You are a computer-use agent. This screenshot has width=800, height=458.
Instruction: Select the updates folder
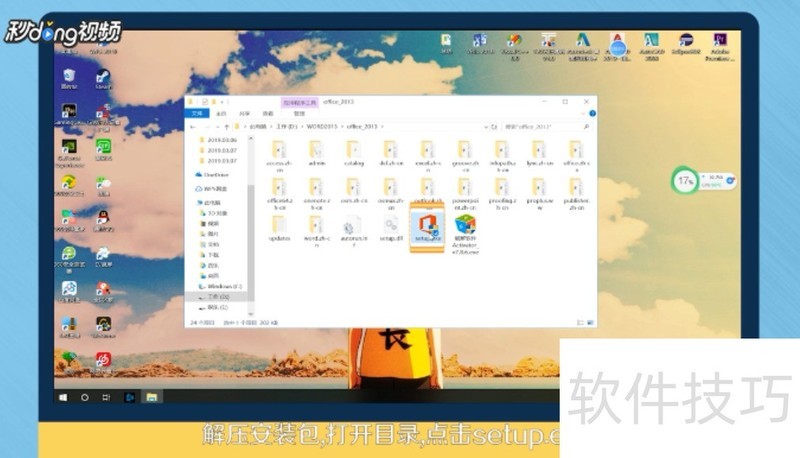tap(279, 228)
